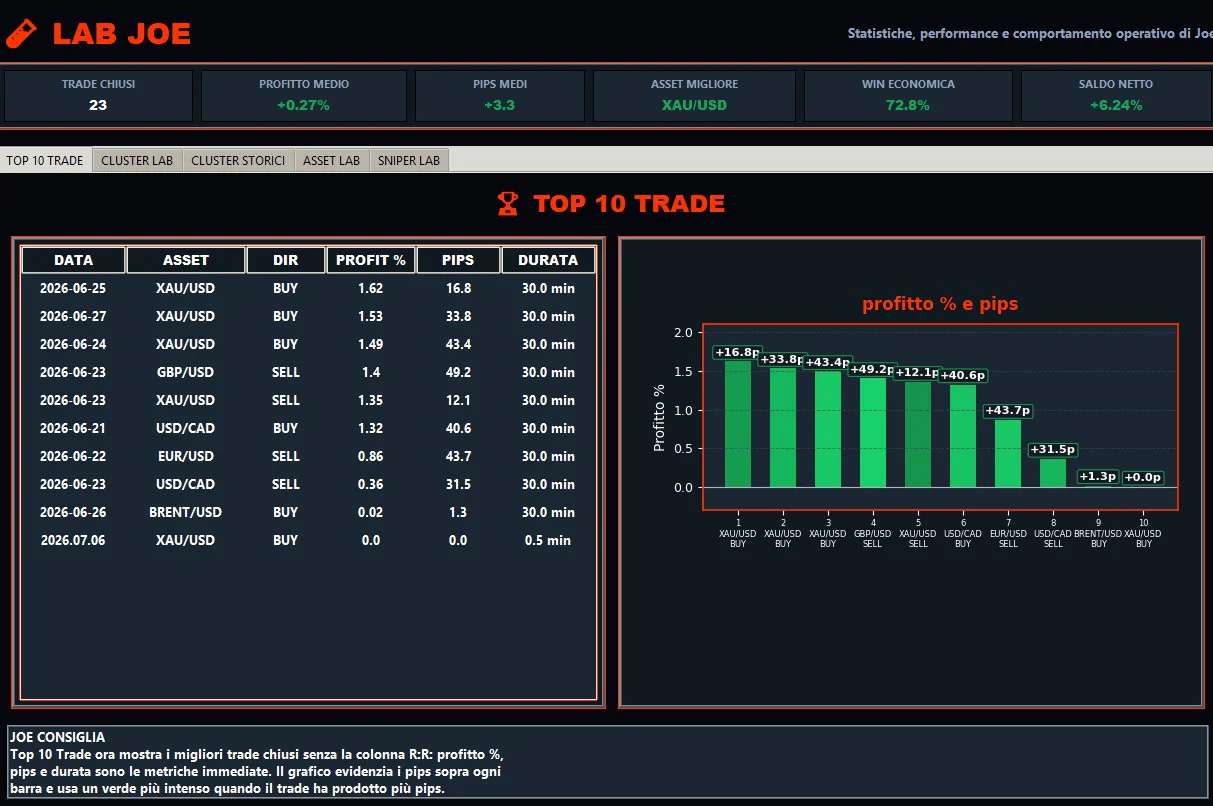Click the DURATA column header
Screen dimensions: 1213x806
tap(548, 260)
